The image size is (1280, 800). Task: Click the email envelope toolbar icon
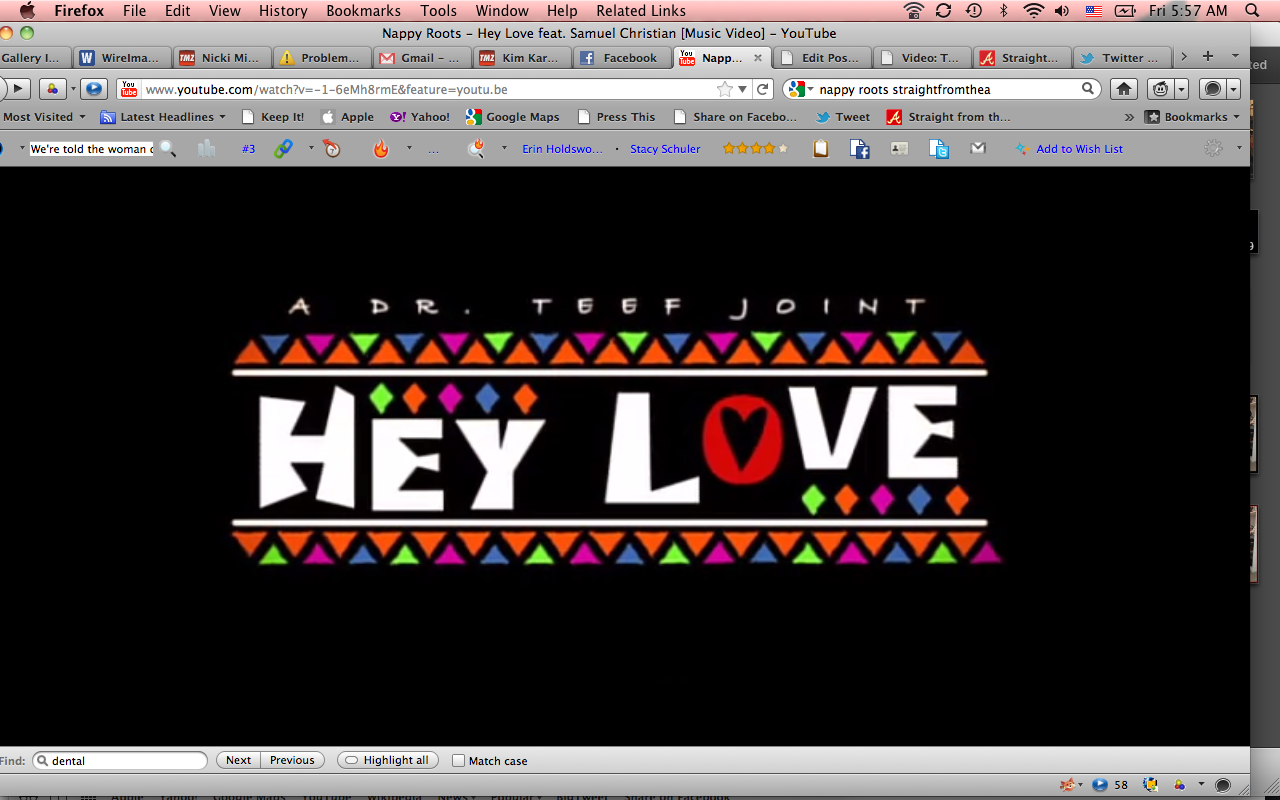[x=978, y=149]
